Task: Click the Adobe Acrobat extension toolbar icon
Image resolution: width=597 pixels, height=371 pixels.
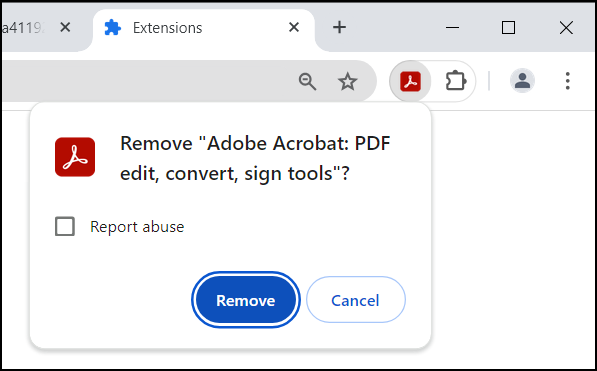Action: coord(410,82)
